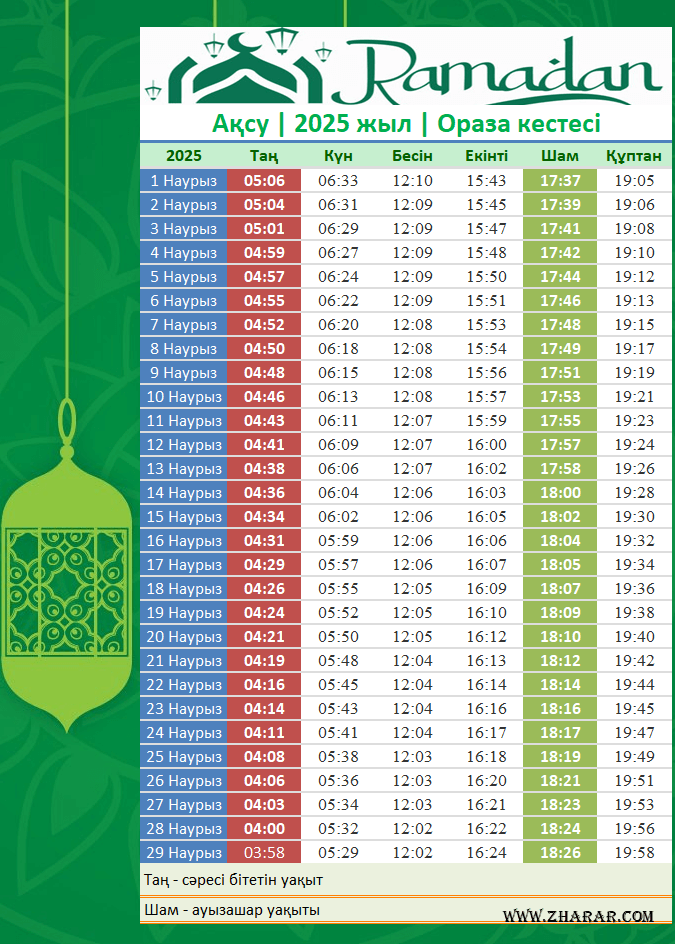The height and width of the screenshot is (944, 675).
Task: Select the Таң column header
Action: (x=263, y=156)
